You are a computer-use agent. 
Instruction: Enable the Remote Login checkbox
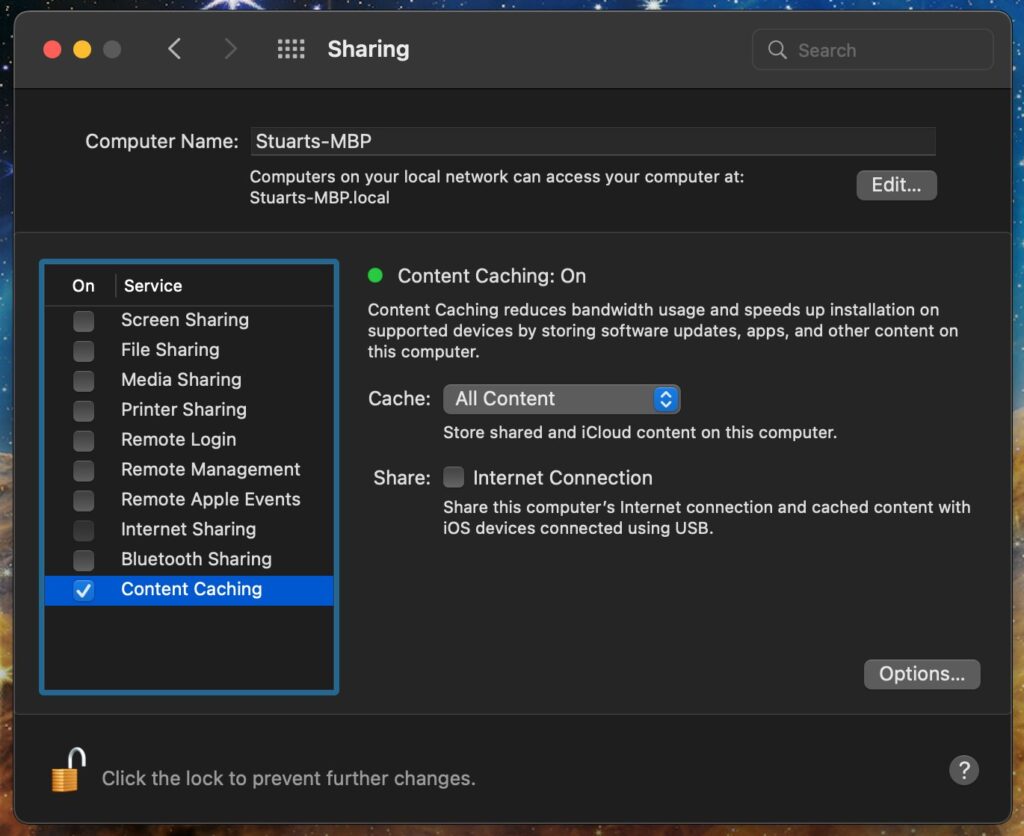pos(84,441)
